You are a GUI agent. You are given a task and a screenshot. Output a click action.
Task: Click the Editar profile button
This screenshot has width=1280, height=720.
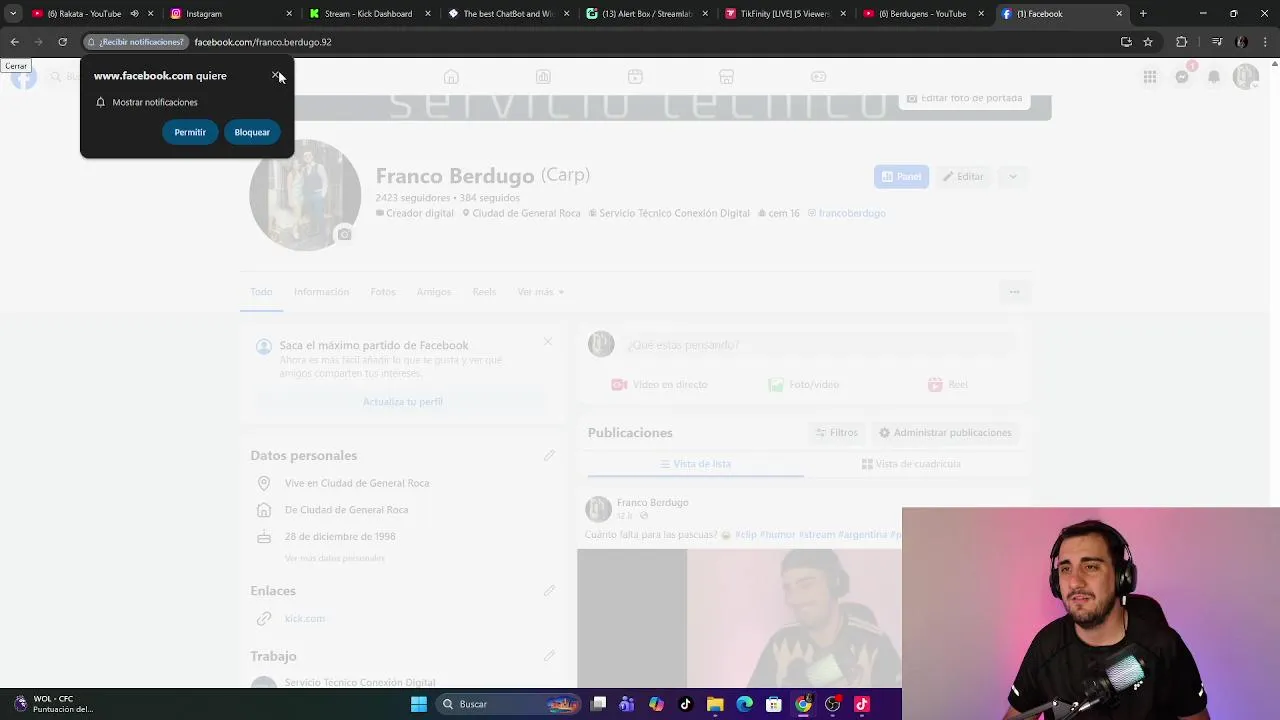[963, 176]
